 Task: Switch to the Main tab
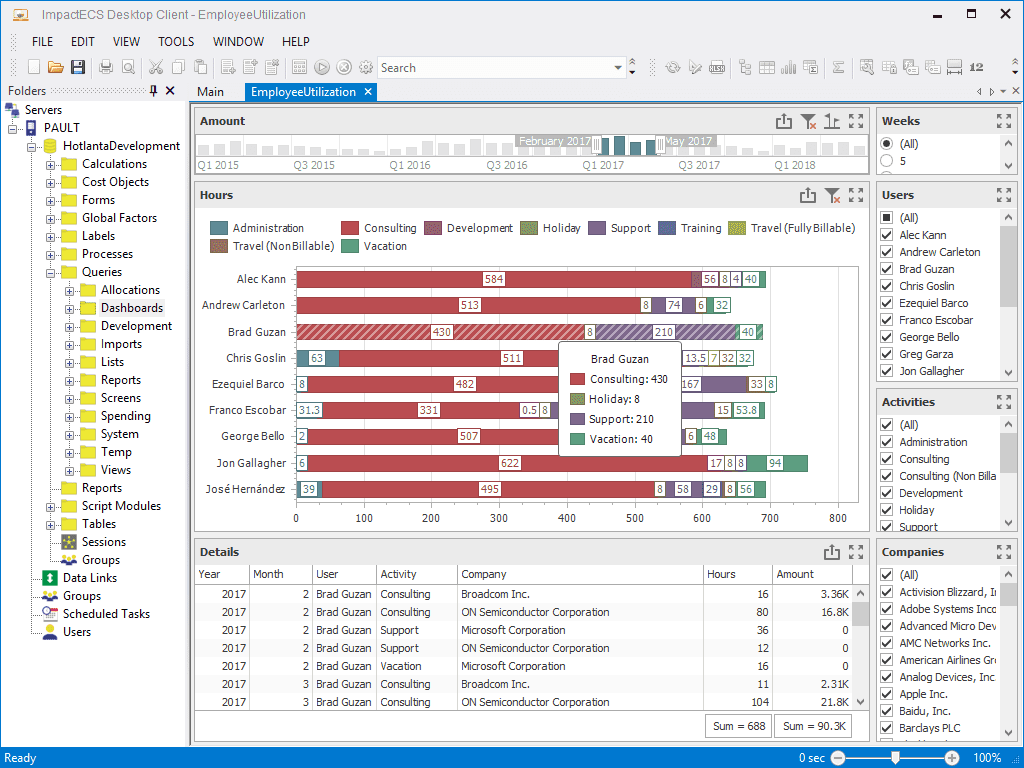pos(210,92)
